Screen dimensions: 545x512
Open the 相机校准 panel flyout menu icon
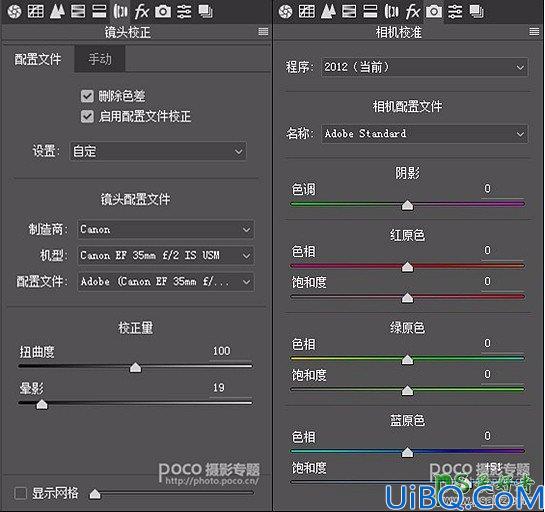(x=534, y=32)
